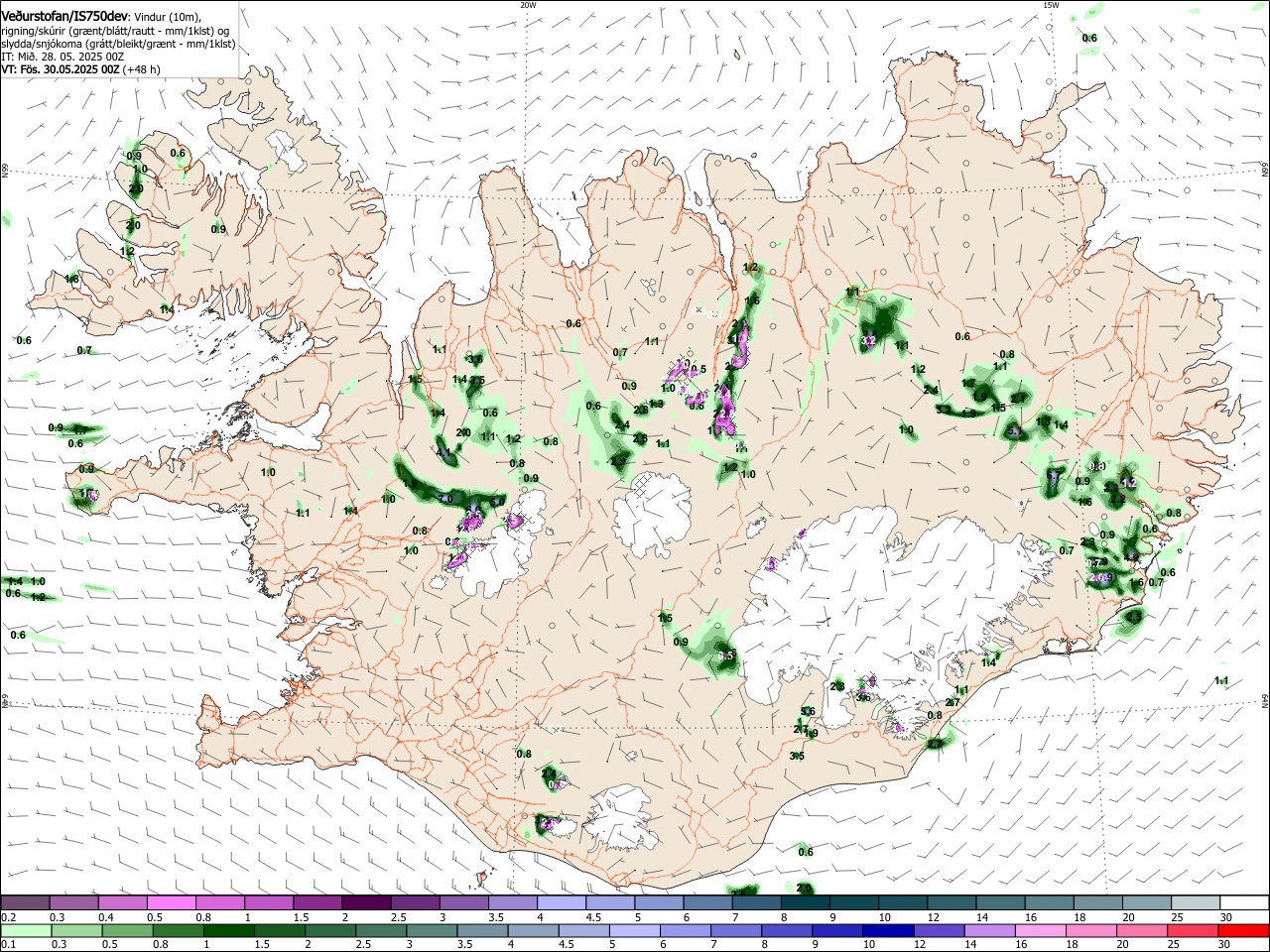Click the label 0.2 starting the top legend row
The width and height of the screenshot is (1270, 952).
tap(8, 917)
